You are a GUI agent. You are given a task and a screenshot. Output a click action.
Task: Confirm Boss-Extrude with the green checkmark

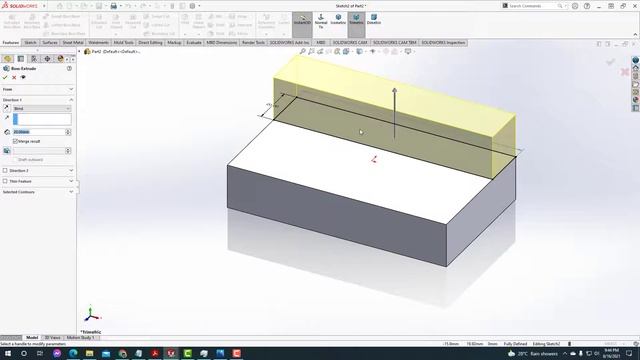(x=5, y=77)
